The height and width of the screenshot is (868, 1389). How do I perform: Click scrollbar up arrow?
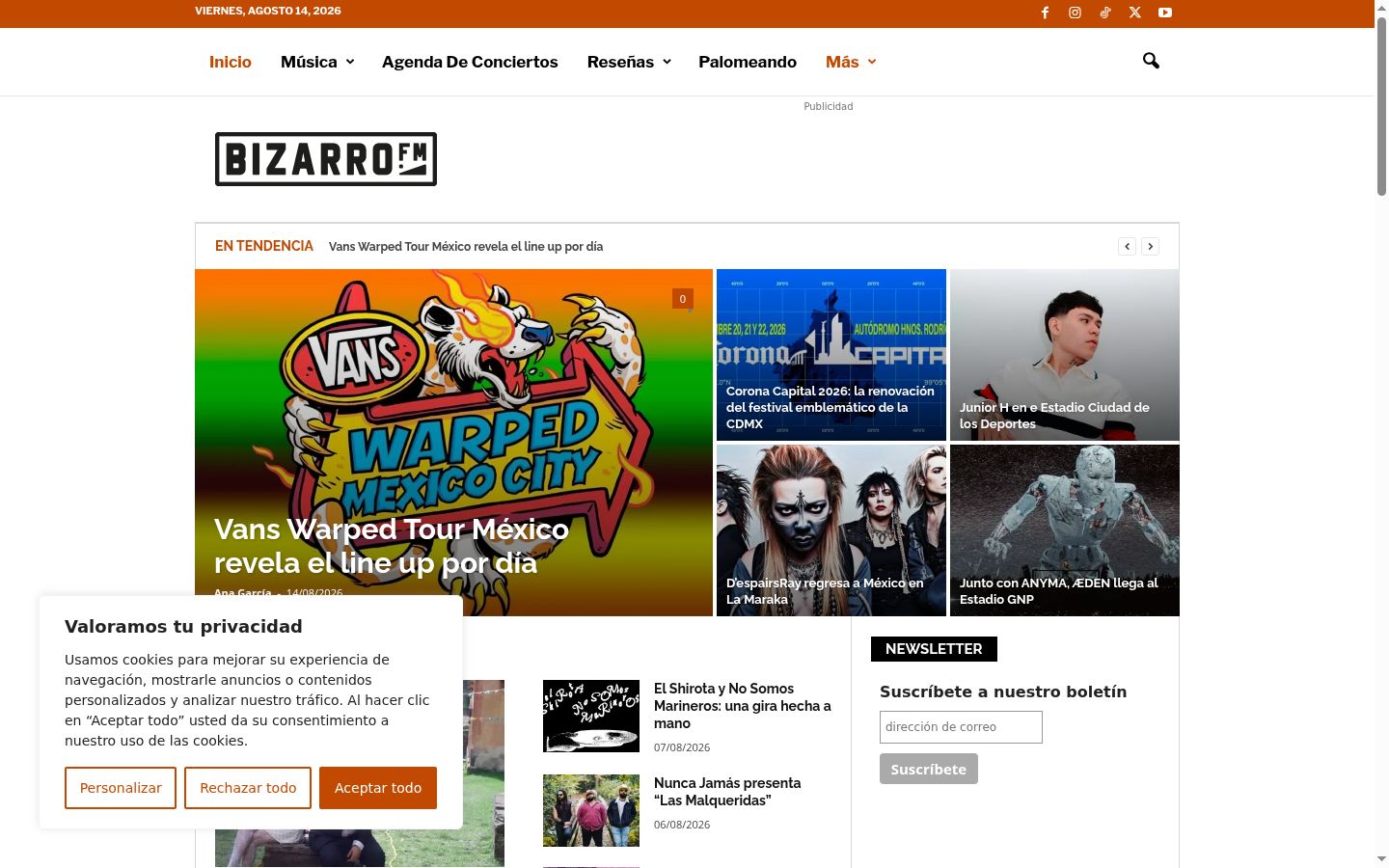pyautogui.click(x=1381, y=8)
